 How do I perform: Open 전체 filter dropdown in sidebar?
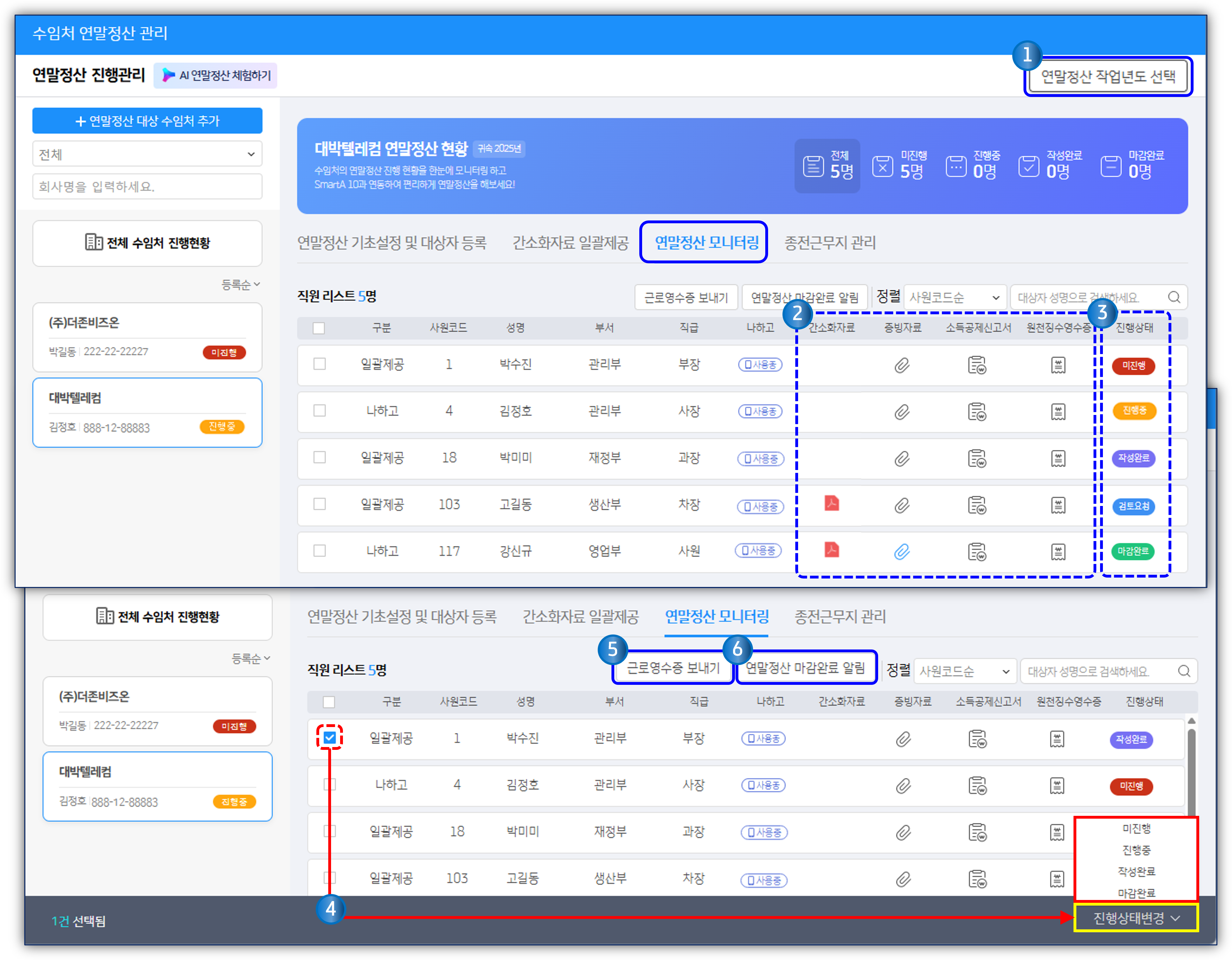[x=147, y=154]
